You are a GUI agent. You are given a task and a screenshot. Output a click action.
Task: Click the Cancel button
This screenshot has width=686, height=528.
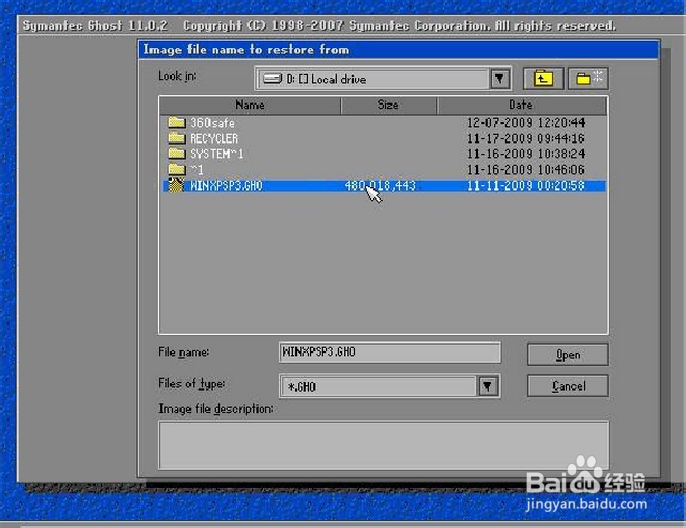point(567,386)
